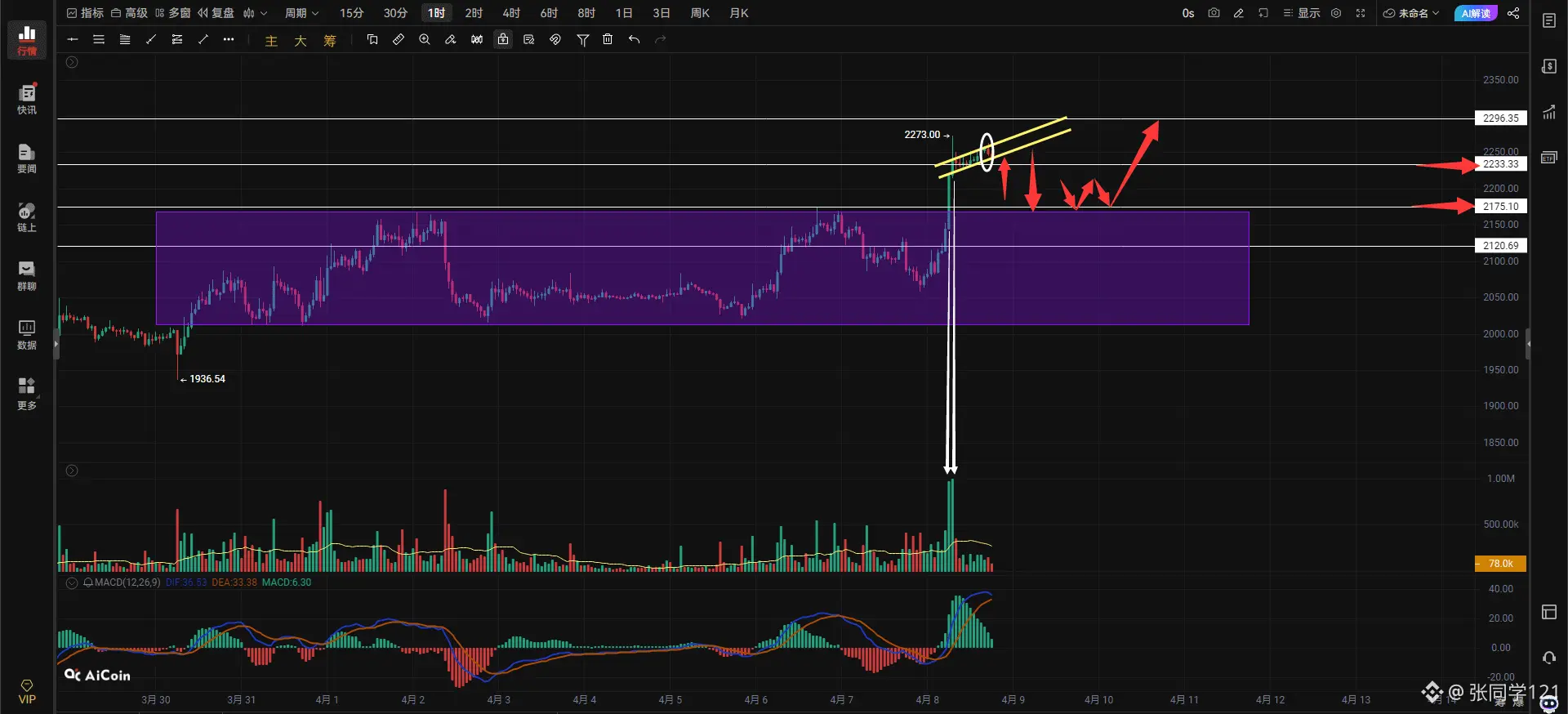Open the 群聊 group chat section

coord(27,275)
